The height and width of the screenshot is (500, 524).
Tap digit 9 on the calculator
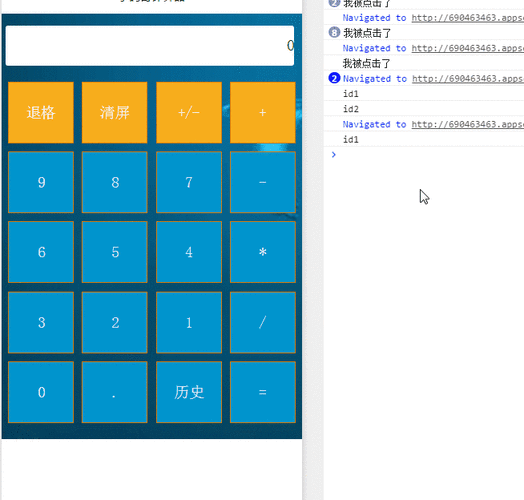(41, 182)
